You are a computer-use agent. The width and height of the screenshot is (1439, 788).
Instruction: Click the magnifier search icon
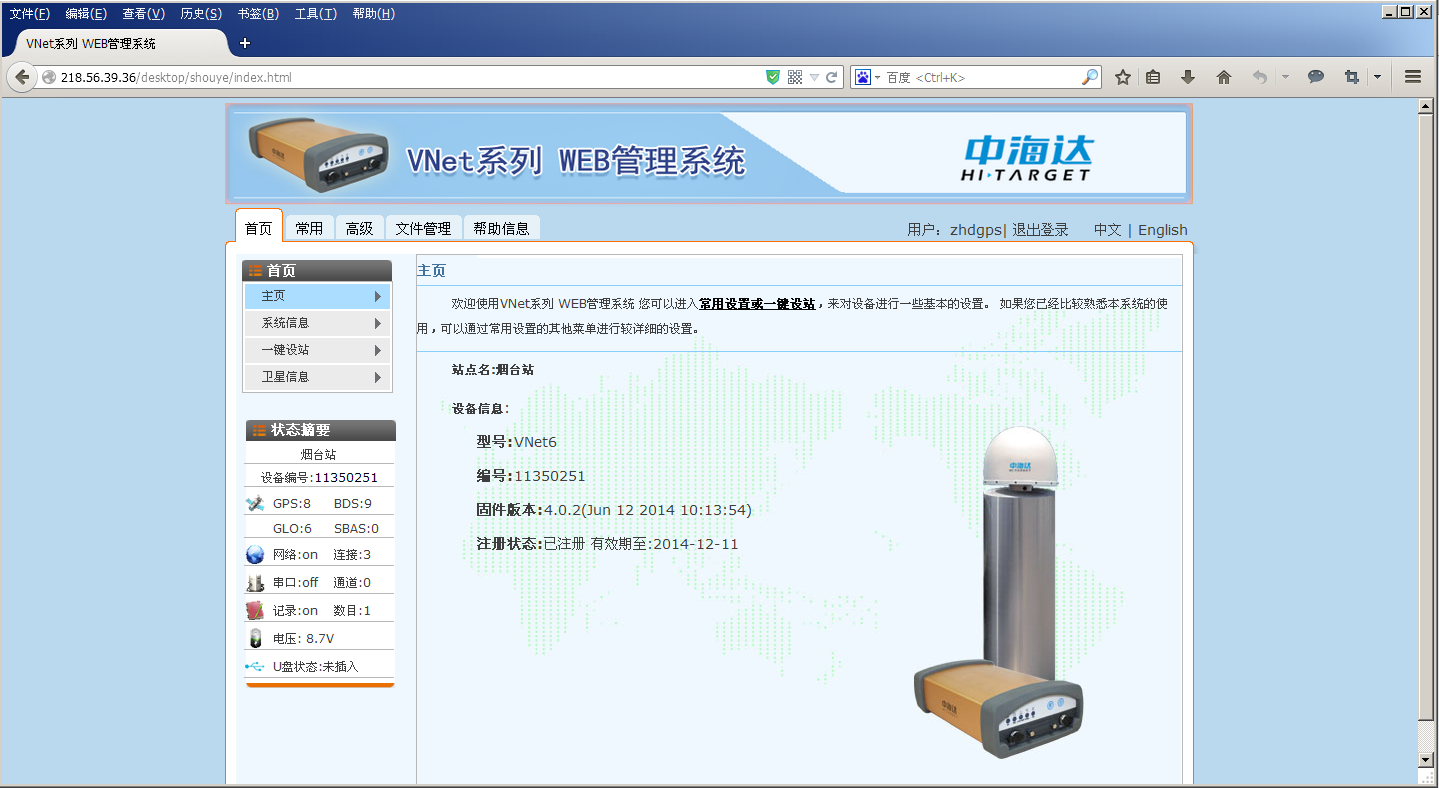1090,77
